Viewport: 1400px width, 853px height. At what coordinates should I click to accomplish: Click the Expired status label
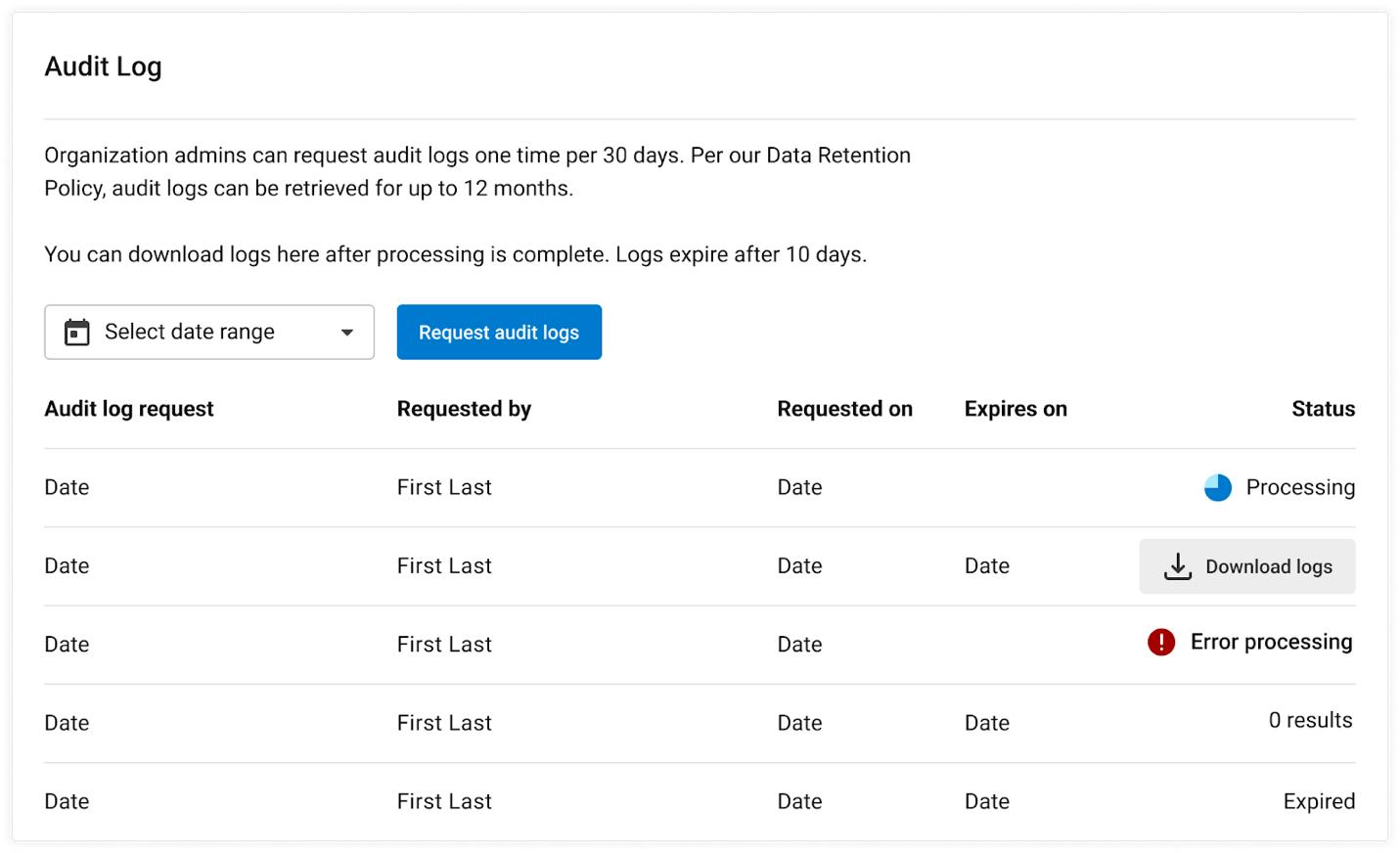(x=1318, y=800)
